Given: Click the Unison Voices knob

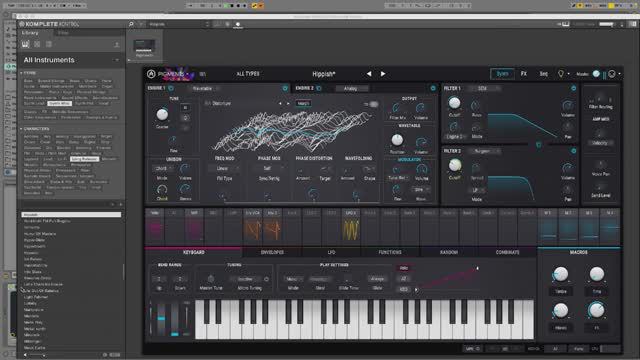Looking at the screenshot, I should click(x=185, y=169).
